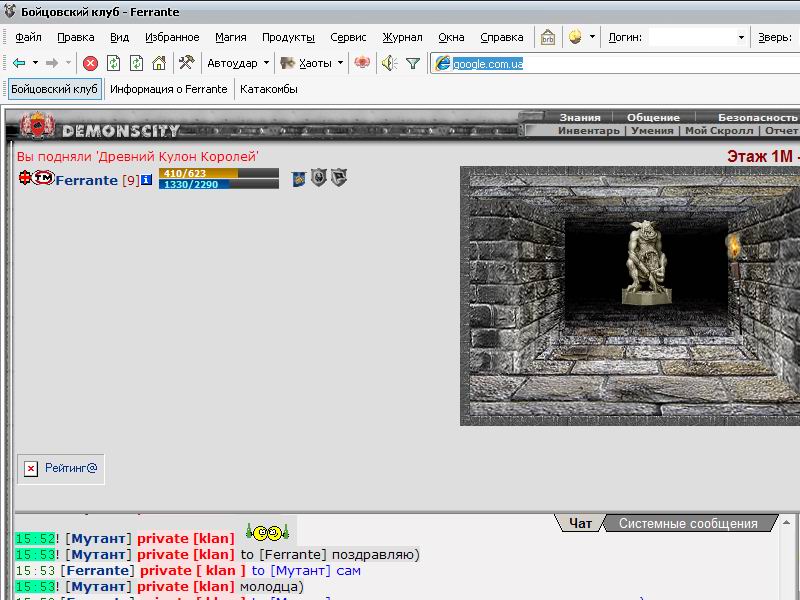This screenshot has height=600, width=800.
Task: Click the health bar showing 410/623
Action: 219,173
